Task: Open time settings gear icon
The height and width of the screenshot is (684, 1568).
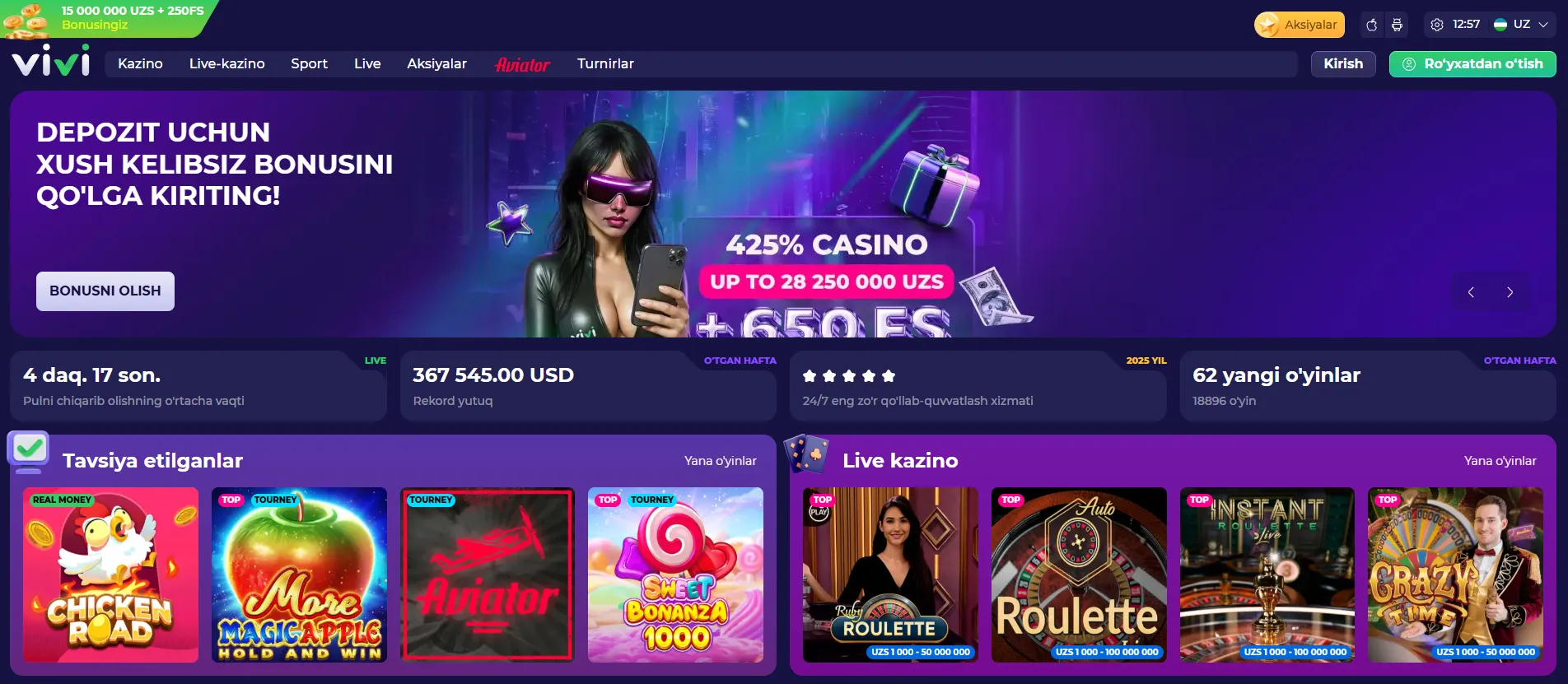Action: [1437, 25]
